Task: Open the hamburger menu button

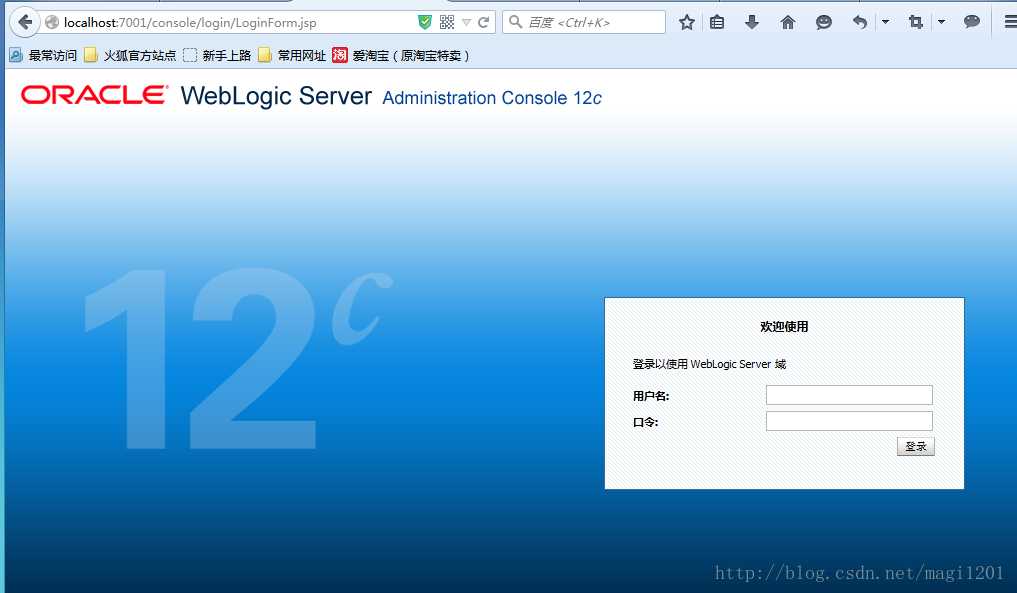Action: pyautogui.click(x=1010, y=22)
